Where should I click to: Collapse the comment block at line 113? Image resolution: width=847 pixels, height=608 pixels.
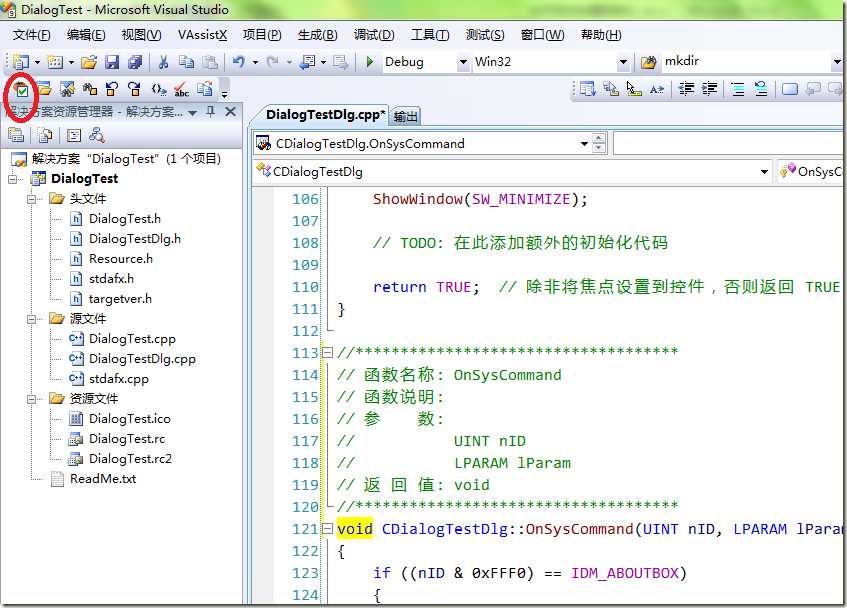tap(327, 353)
